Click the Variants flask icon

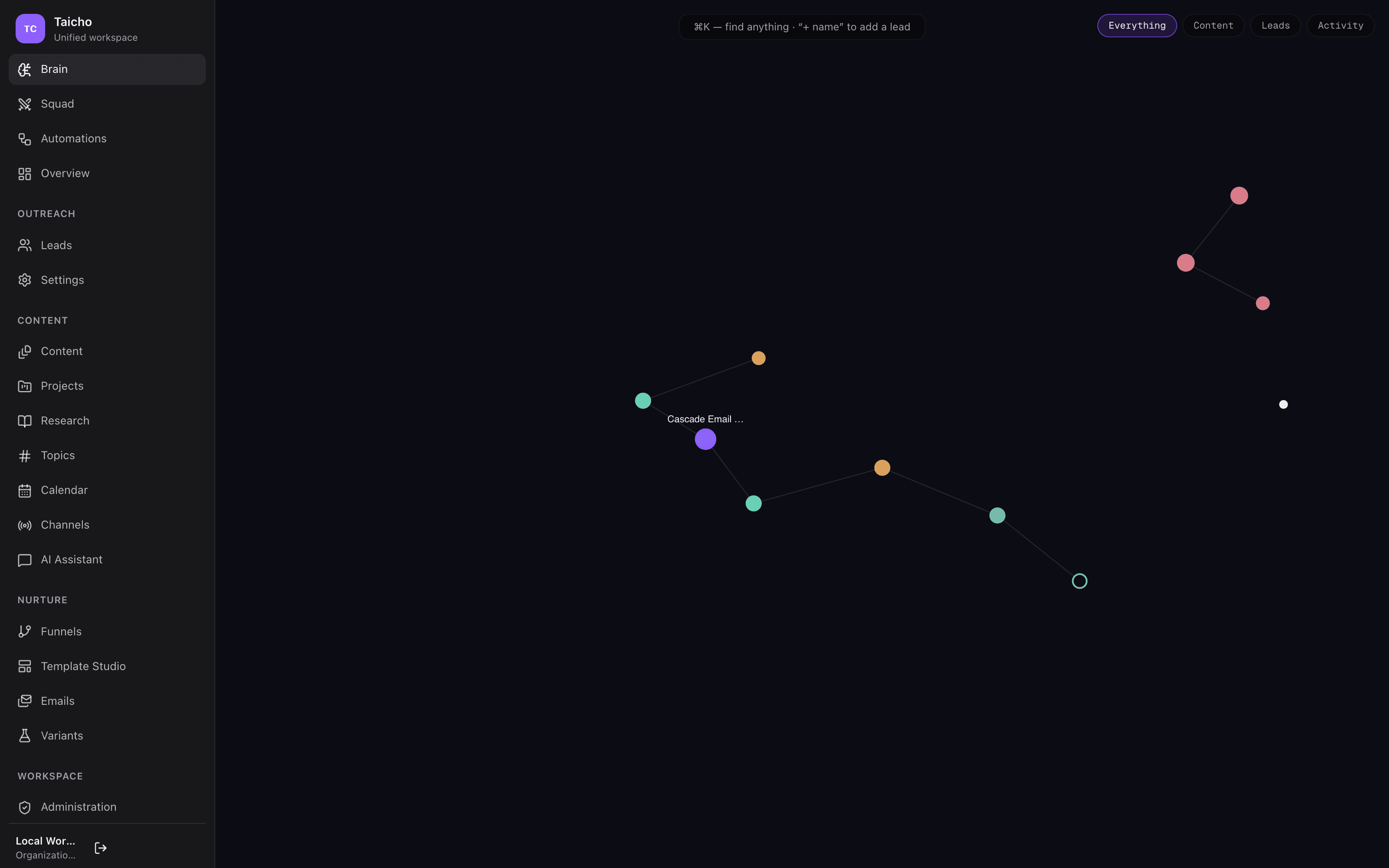(x=25, y=736)
